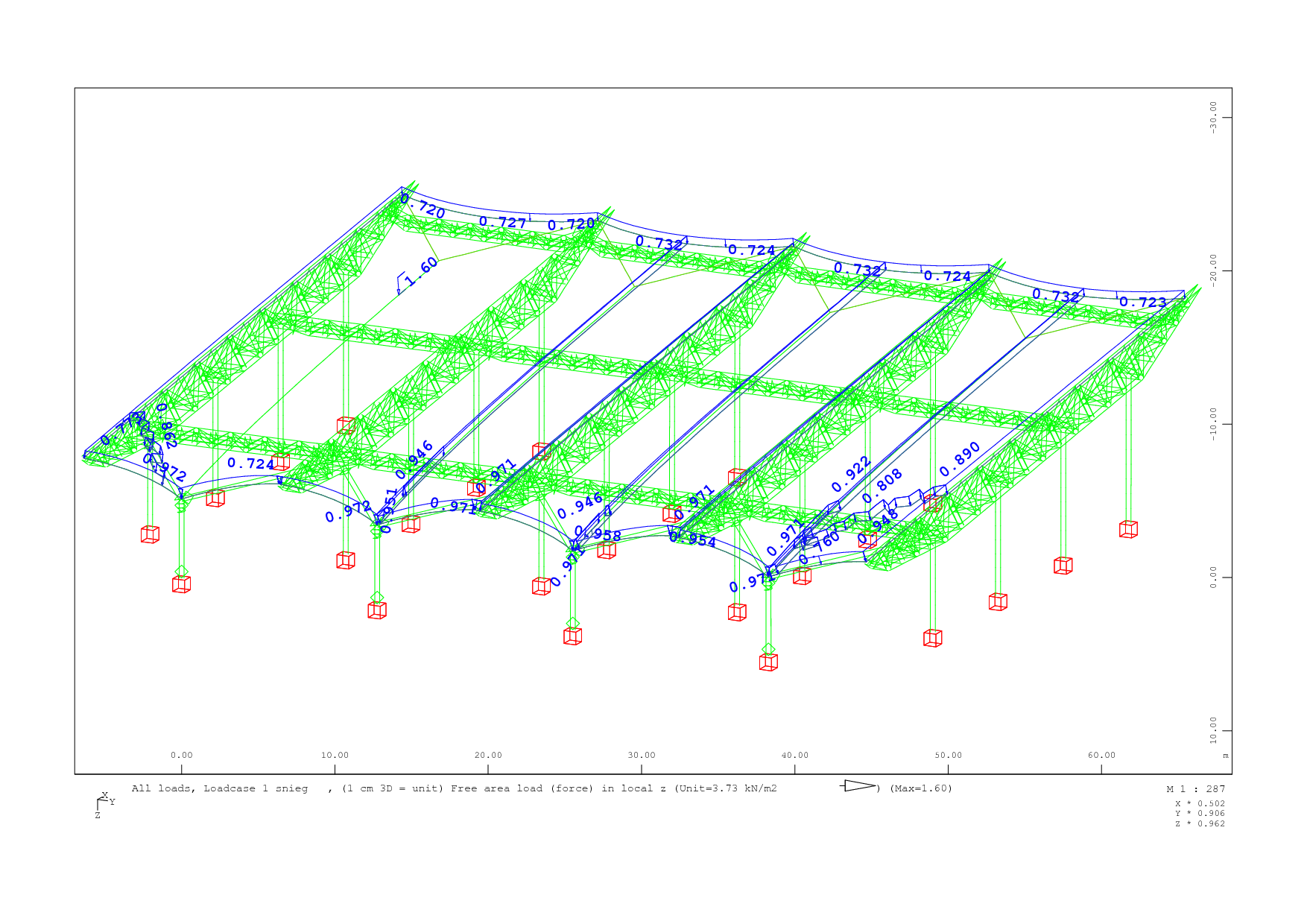This screenshot has height=924, width=1307.
Task: Click the -20.00 tick on vertical axis
Action: [x=1214, y=271]
